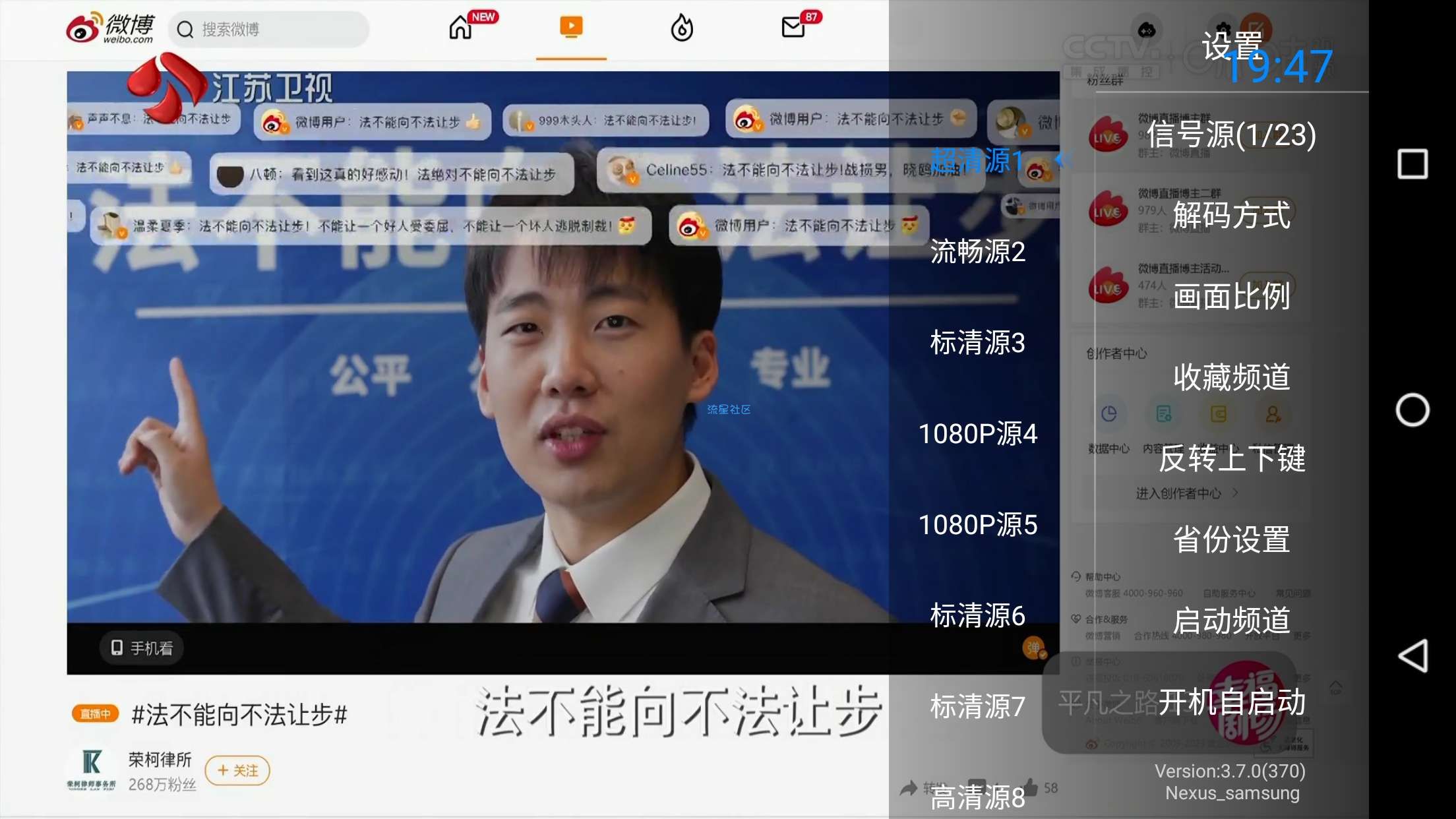The width and height of the screenshot is (1456, 819).
Task: Open the 荣柯律所 avatar
Action: 92,769
